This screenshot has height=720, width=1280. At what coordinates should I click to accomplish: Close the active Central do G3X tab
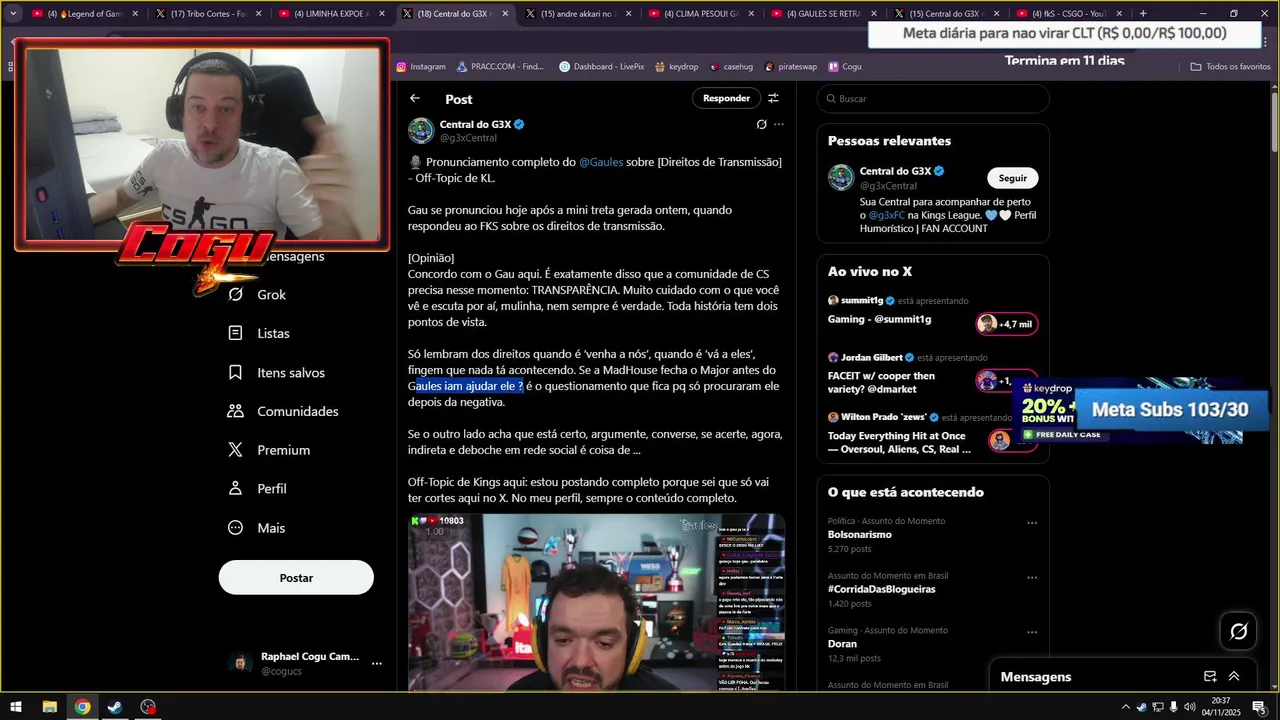[x=505, y=14]
